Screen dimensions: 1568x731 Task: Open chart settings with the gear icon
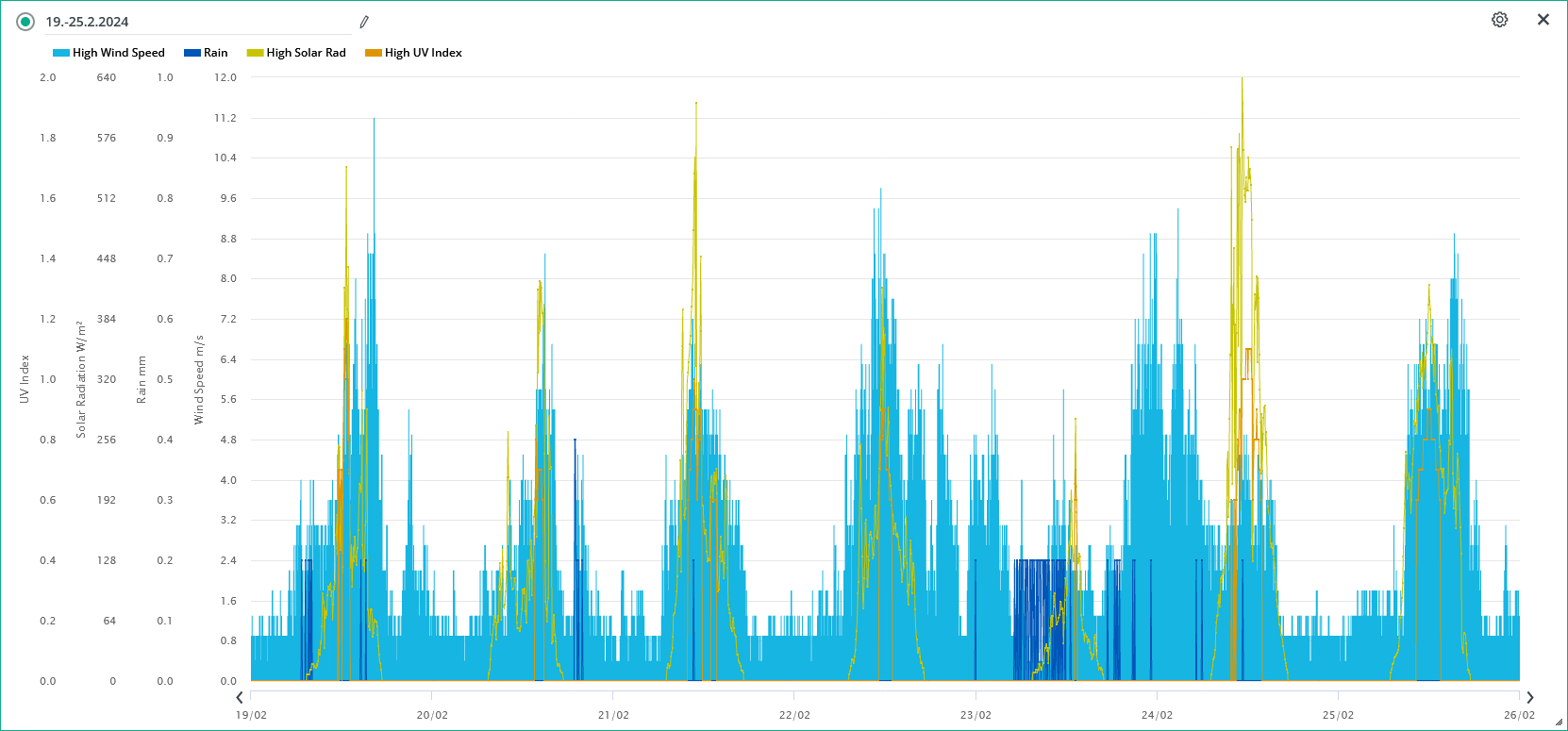(1499, 20)
